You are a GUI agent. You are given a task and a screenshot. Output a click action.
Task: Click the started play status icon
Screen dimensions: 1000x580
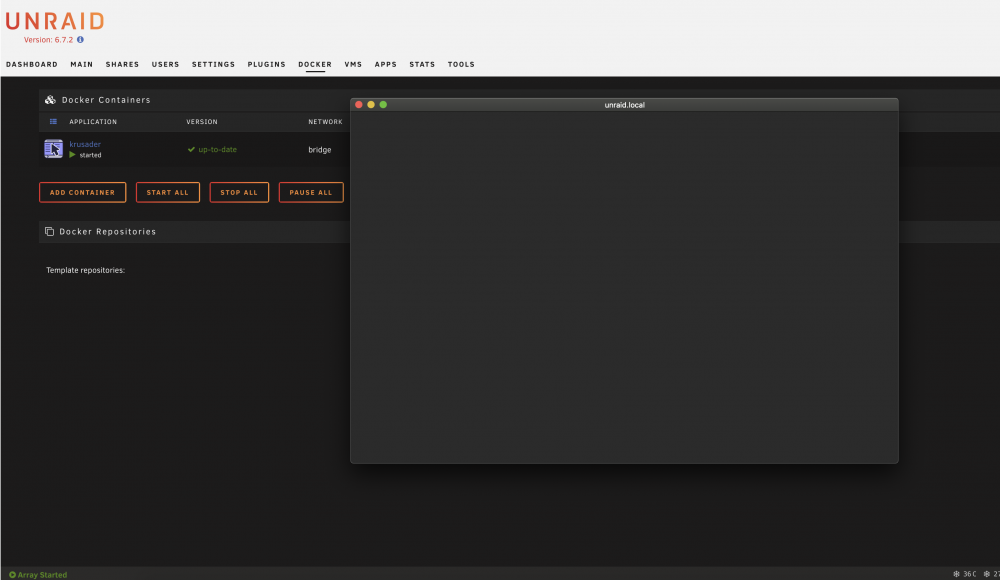point(73,155)
